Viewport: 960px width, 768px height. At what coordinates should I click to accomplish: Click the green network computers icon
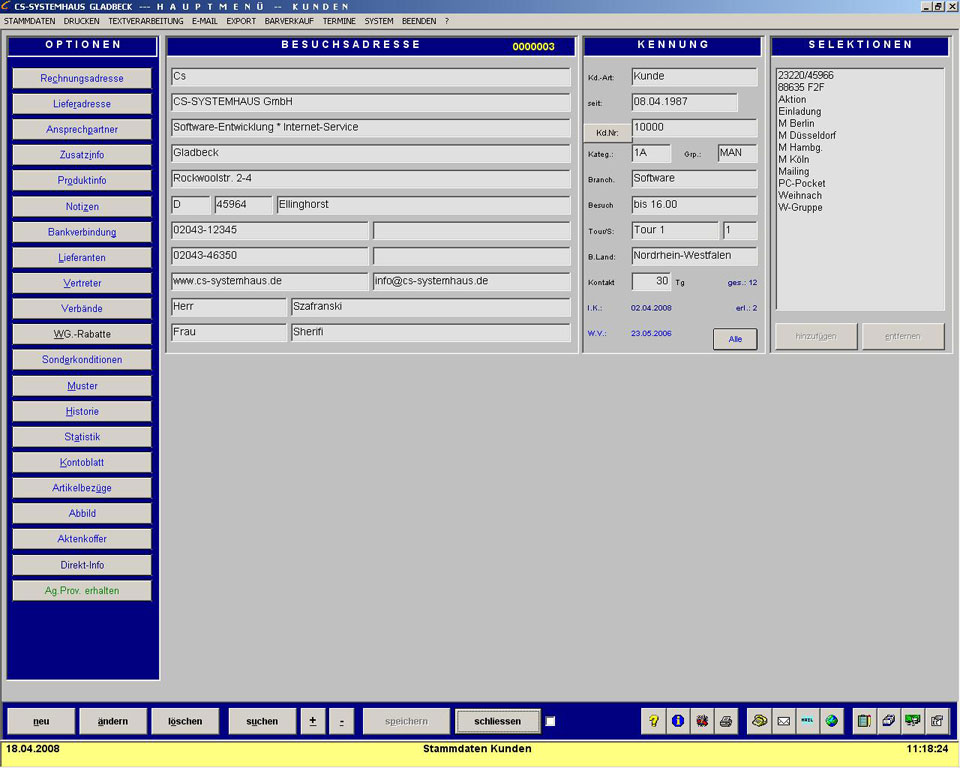(x=912, y=721)
